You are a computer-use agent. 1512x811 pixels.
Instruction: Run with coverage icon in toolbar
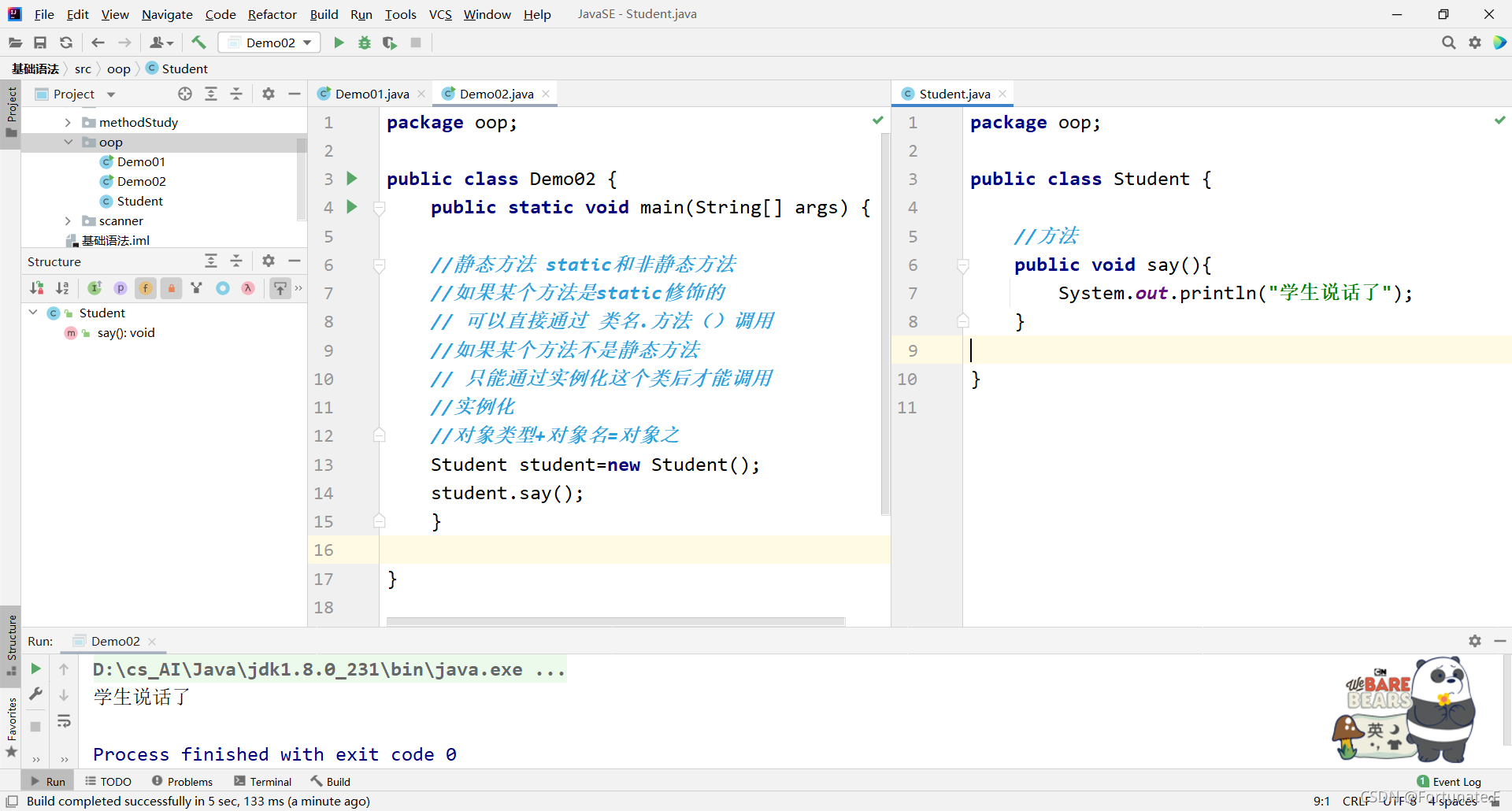pyautogui.click(x=390, y=43)
